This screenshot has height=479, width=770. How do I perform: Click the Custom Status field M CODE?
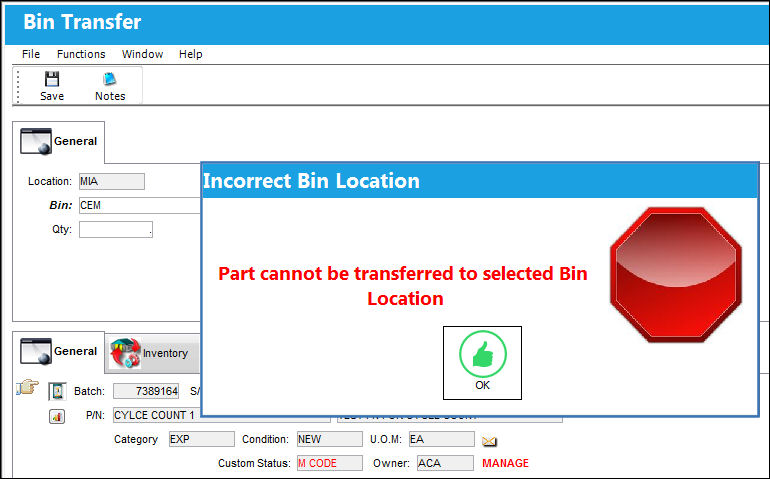[x=330, y=463]
